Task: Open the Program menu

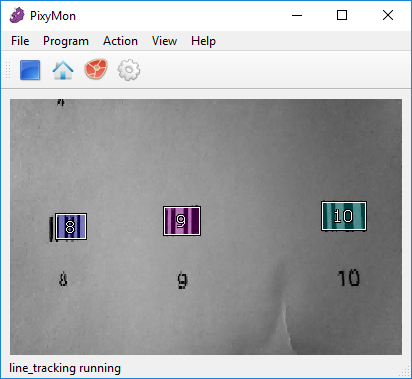Action: [x=66, y=41]
